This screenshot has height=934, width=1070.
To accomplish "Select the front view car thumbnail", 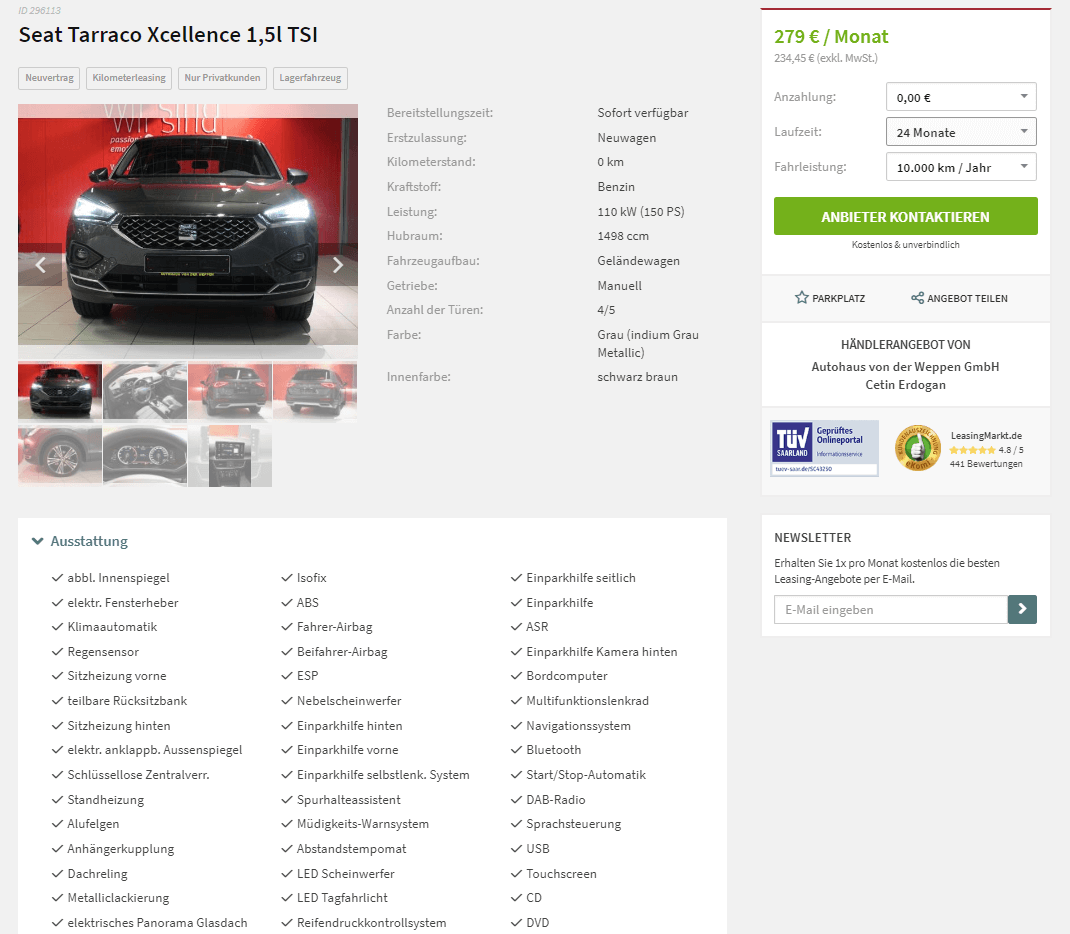I will pyautogui.click(x=60, y=390).
